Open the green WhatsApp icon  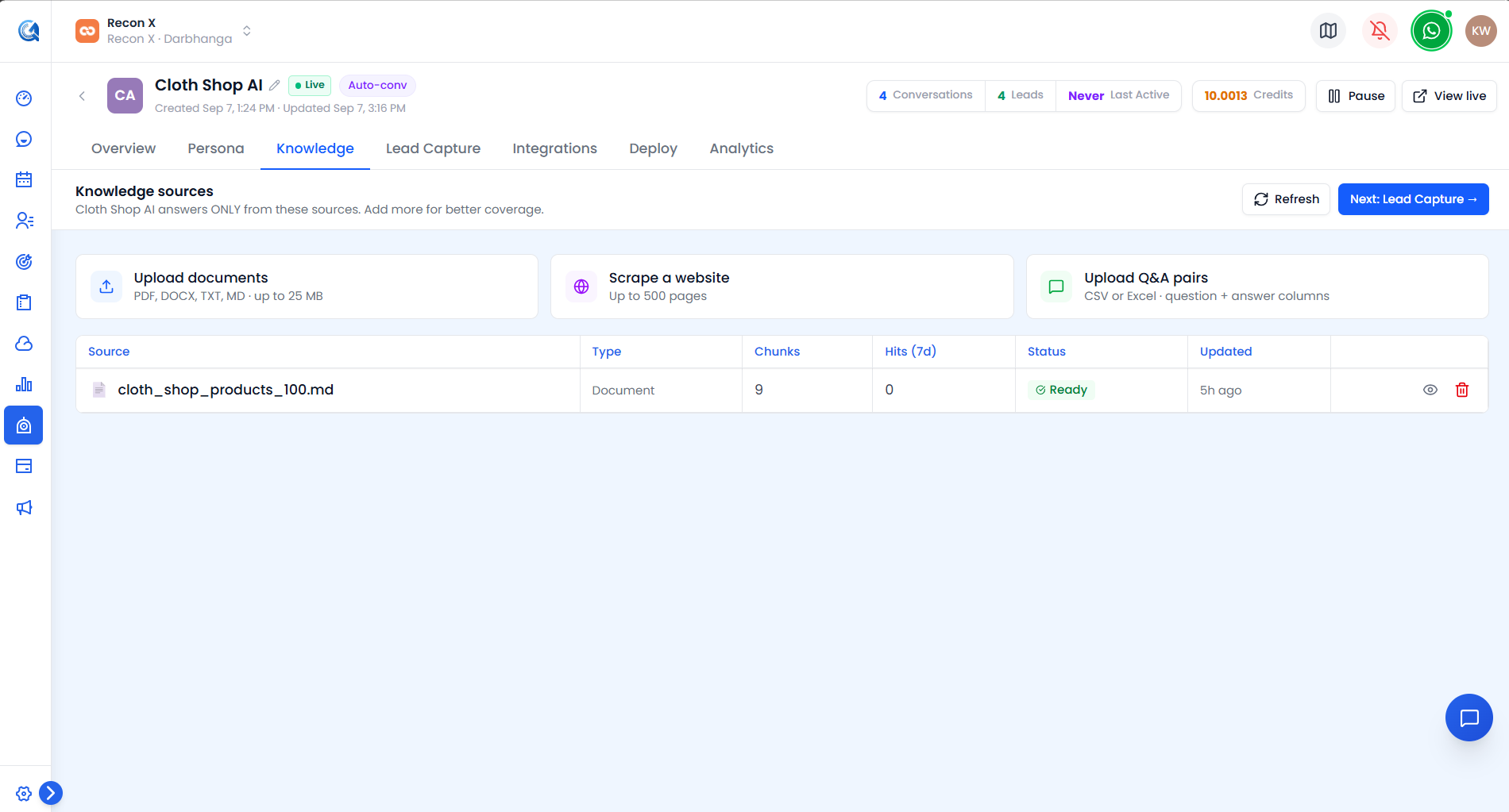1431,31
